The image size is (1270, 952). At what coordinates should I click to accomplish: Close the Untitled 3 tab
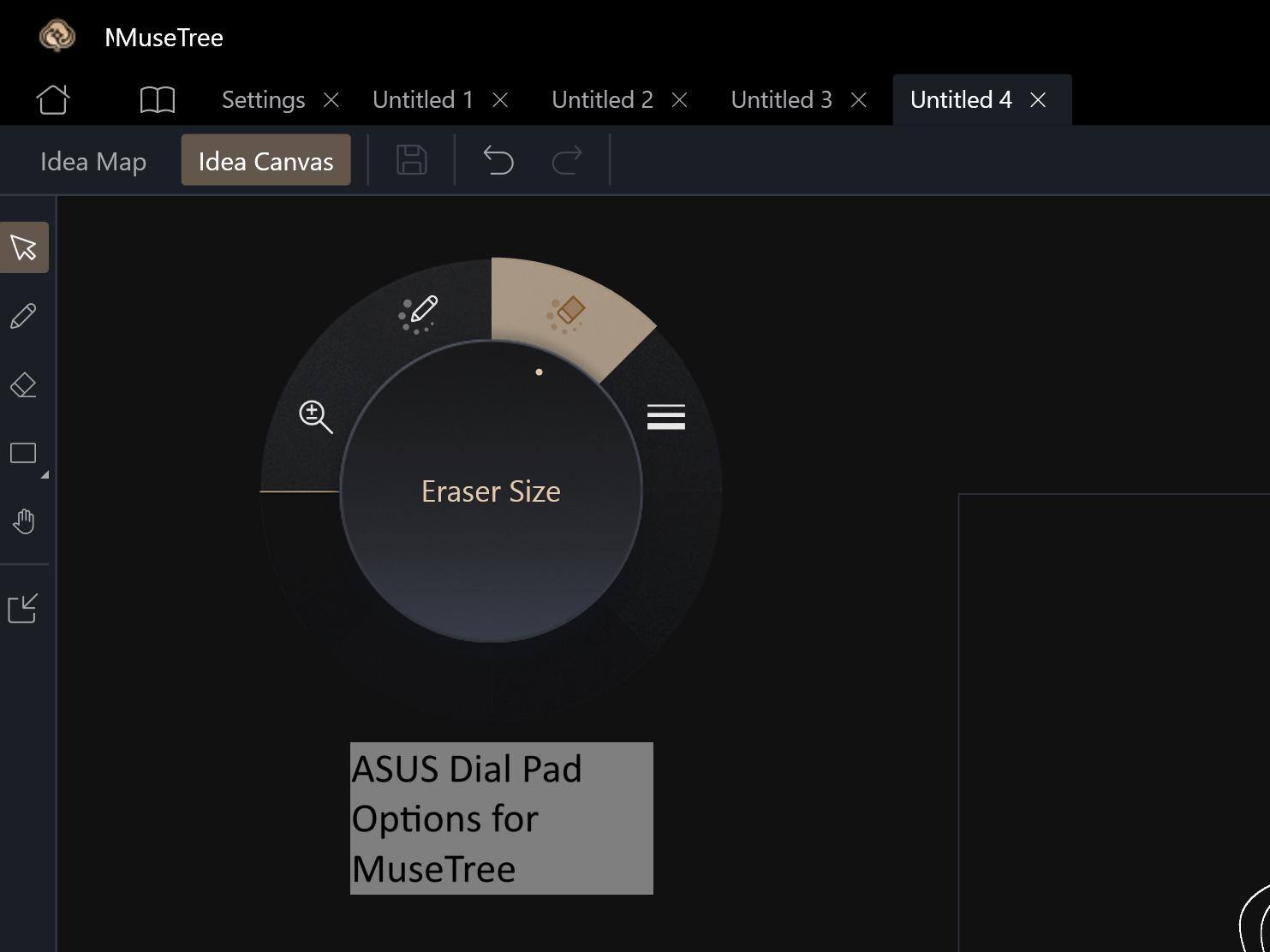click(859, 100)
